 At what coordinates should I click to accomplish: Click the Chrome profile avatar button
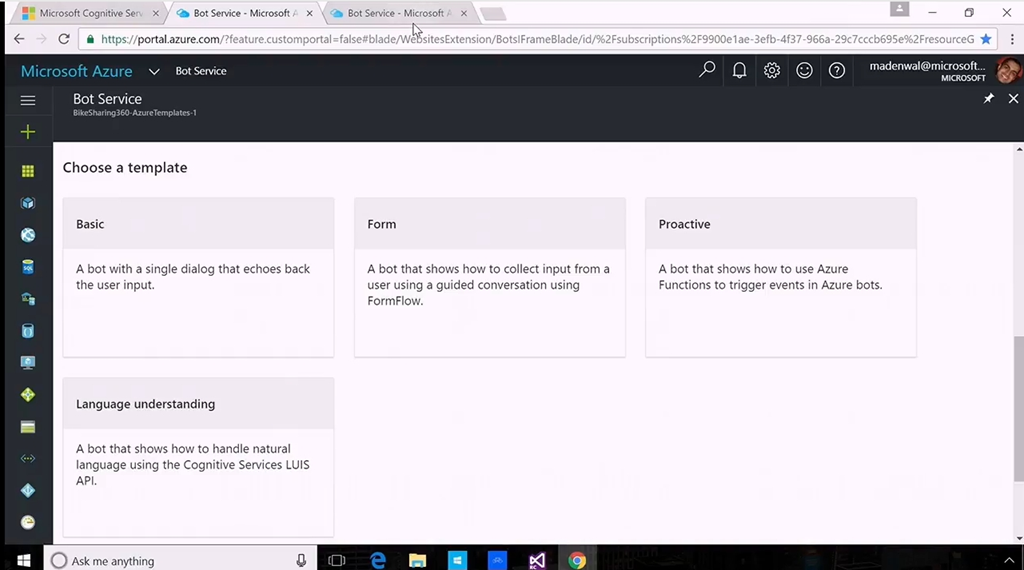(899, 10)
